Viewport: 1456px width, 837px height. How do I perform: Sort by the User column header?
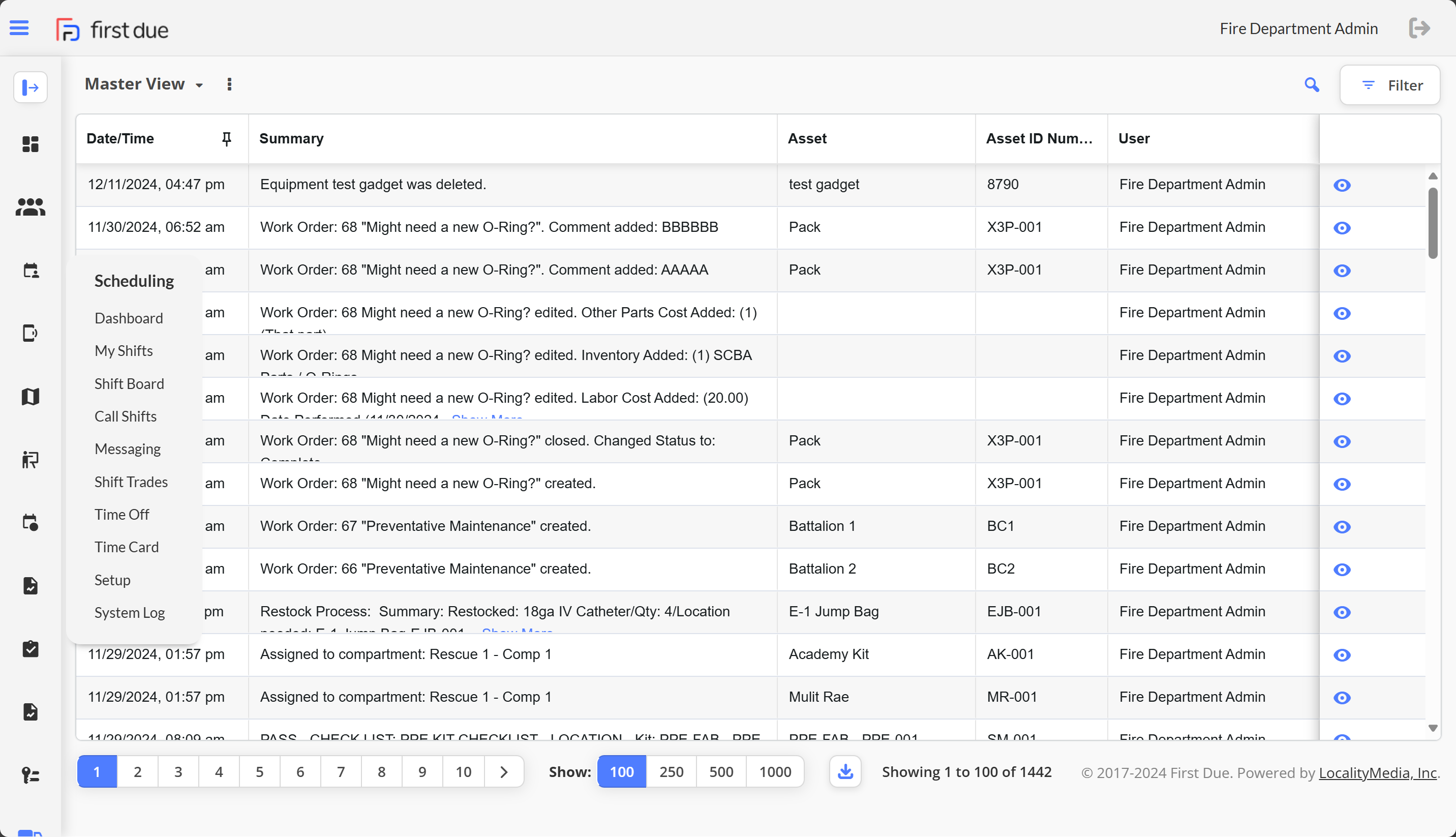click(x=1134, y=138)
